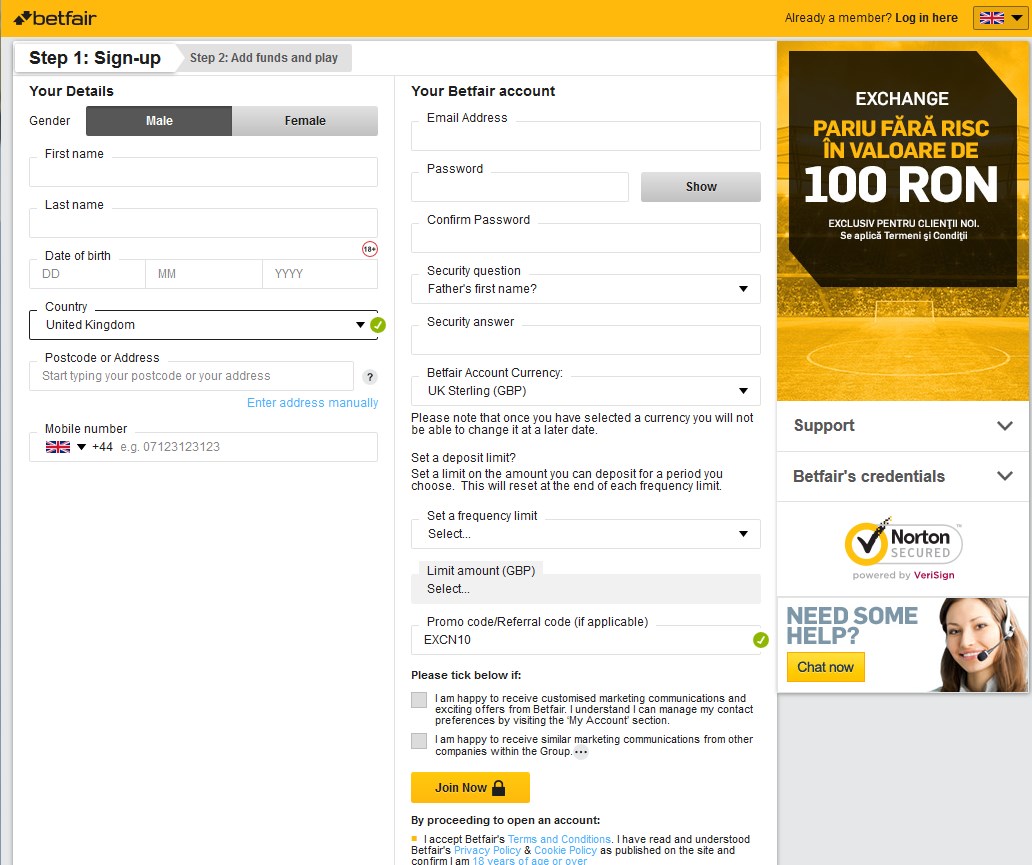Click the UK flag in the header
Image resolution: width=1032 pixels, height=865 pixels.
[x=991, y=18]
